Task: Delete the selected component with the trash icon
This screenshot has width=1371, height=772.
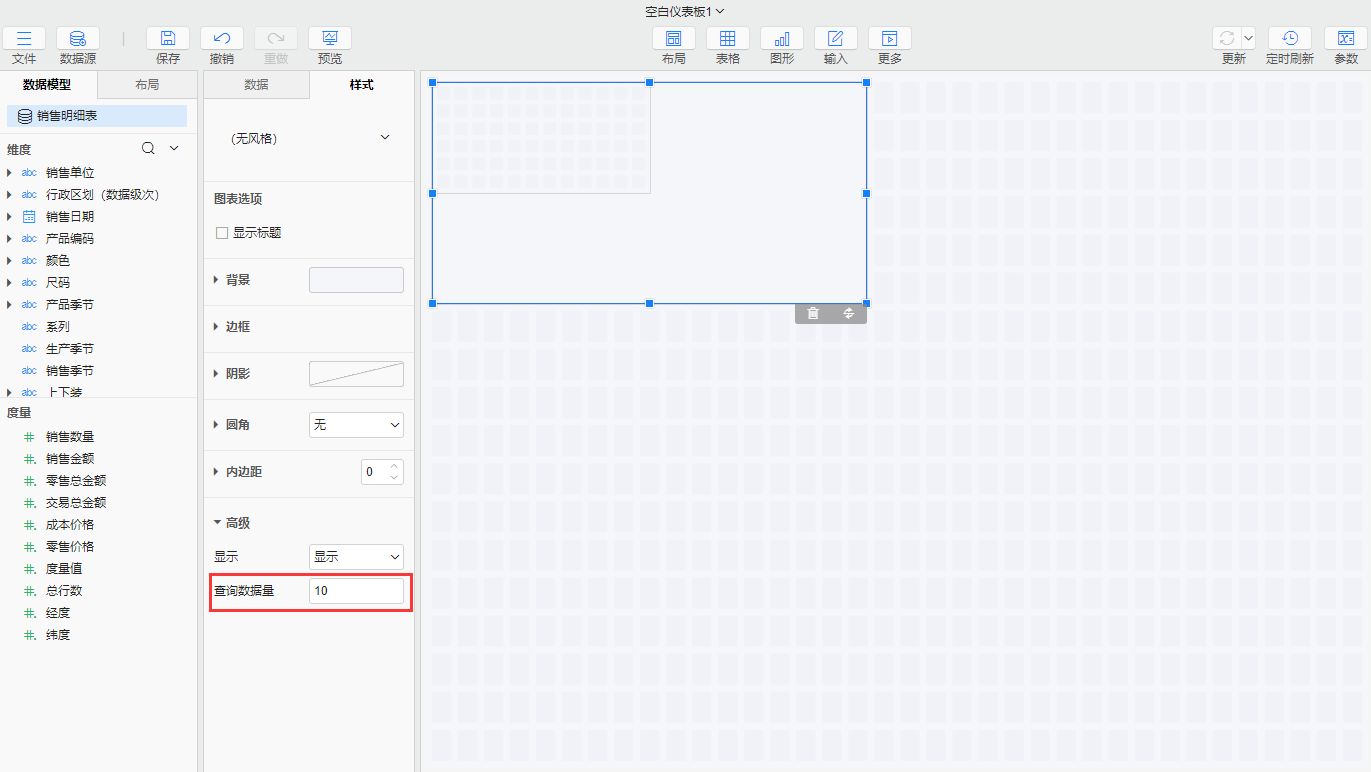Action: pos(813,314)
